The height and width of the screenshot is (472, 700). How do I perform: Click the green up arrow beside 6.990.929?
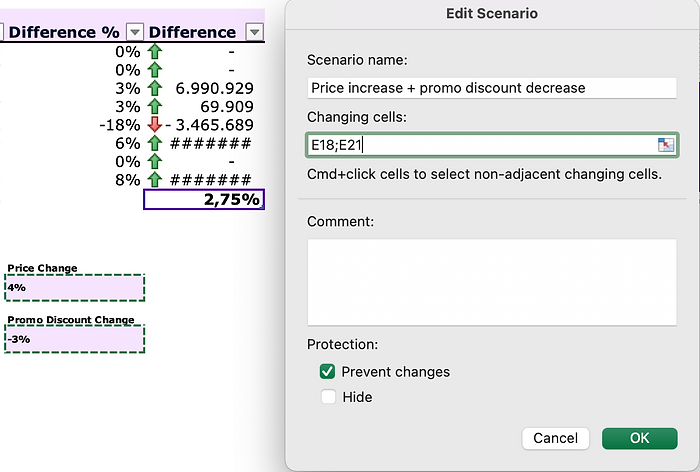point(154,88)
